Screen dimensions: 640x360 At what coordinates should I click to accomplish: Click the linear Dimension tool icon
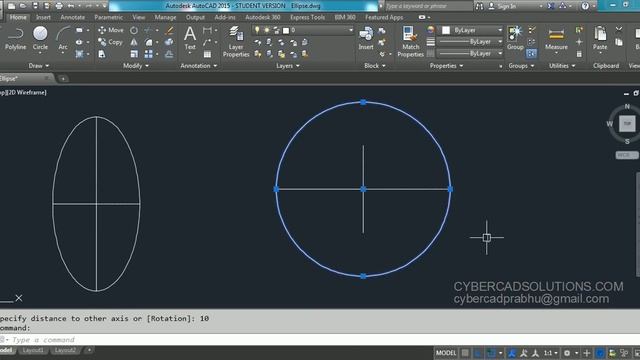207,30
